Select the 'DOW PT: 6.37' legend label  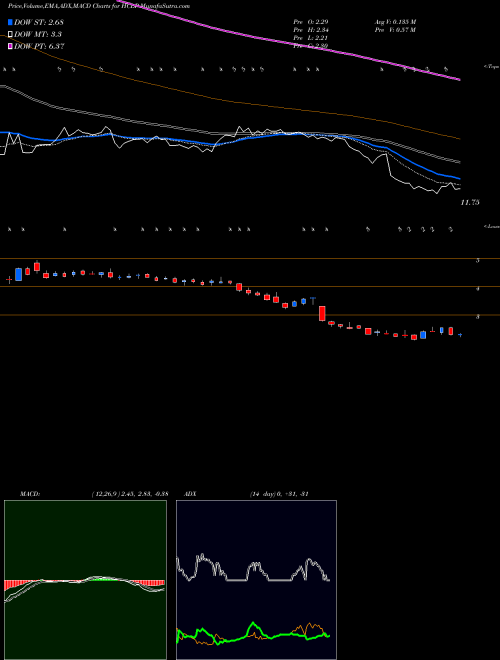point(39,46)
